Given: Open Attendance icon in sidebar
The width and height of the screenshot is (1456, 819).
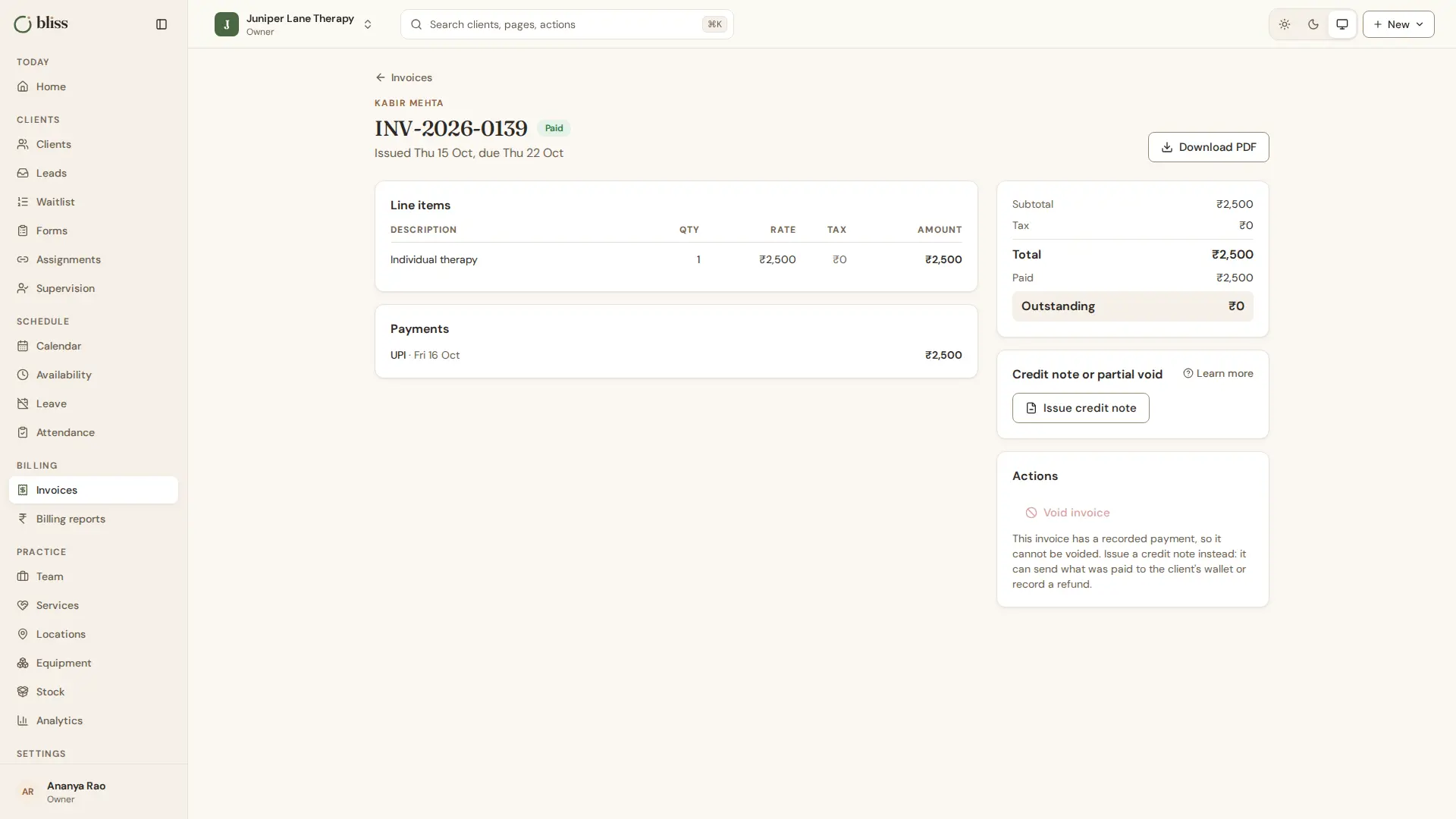Looking at the screenshot, I should tap(23, 432).
